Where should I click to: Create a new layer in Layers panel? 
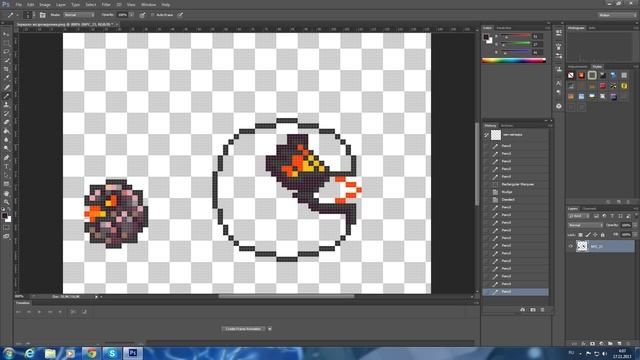tap(619, 344)
